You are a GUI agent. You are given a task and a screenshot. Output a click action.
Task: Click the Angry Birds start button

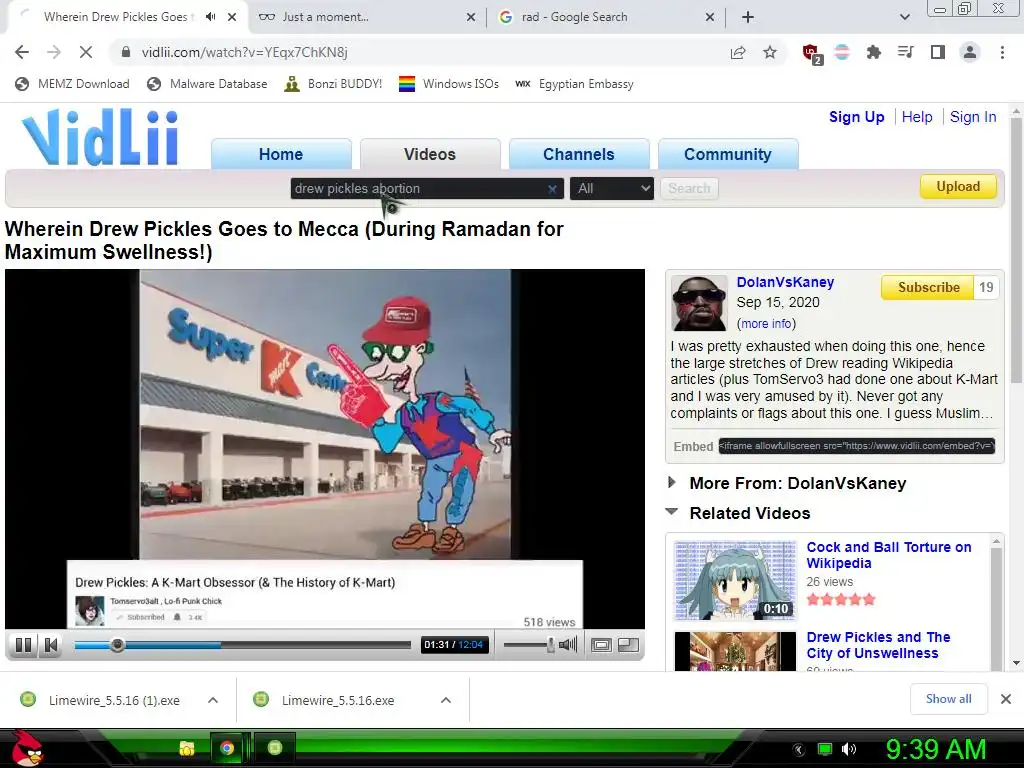[x=27, y=748]
